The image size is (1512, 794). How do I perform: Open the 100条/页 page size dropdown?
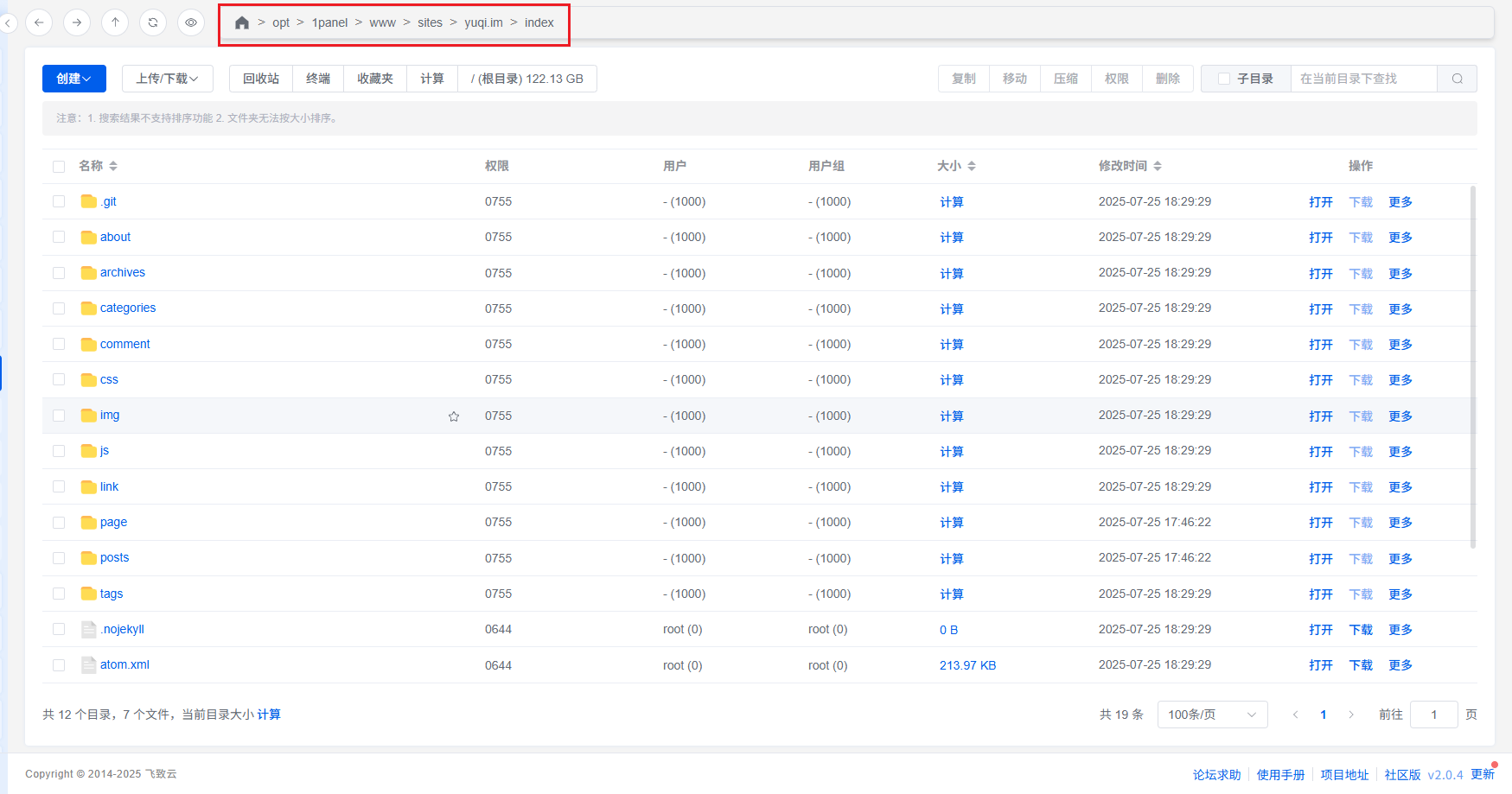point(1211,715)
